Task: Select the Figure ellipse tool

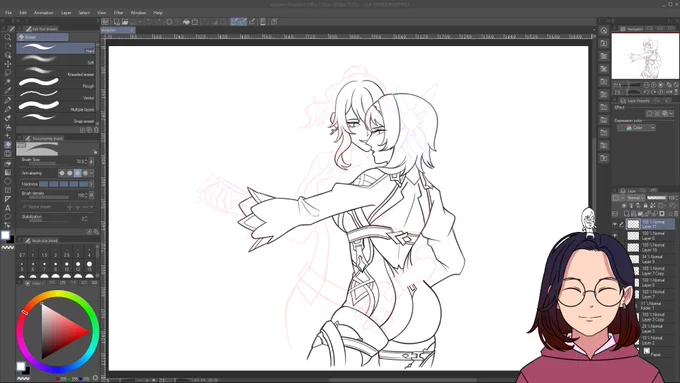Action: 7,181
